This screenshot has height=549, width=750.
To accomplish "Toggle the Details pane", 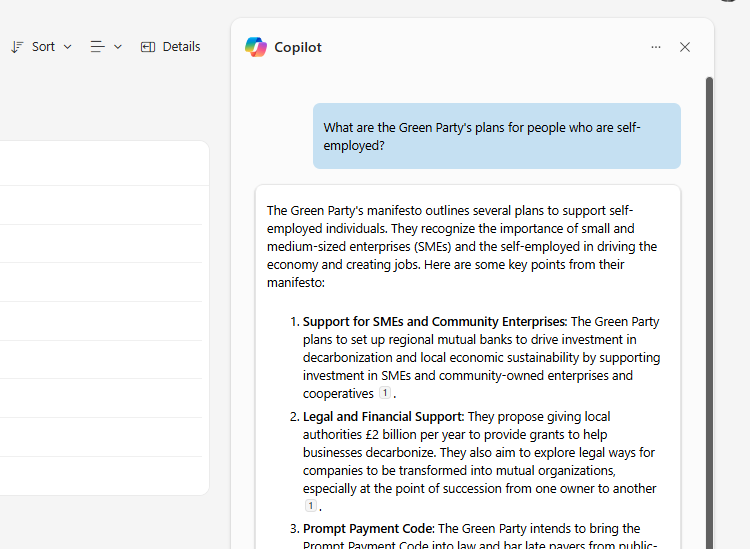I will [170, 47].
